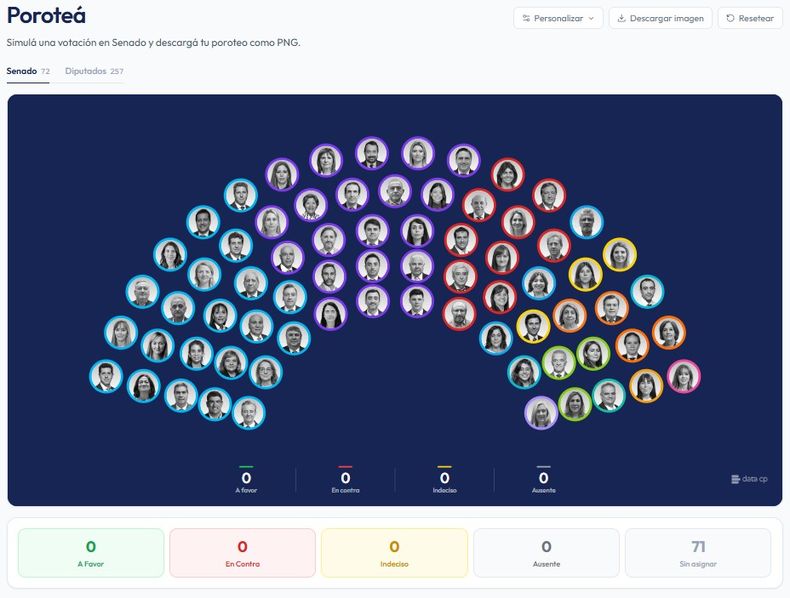
Task: Select the Sin asignar card showing 71
Action: (698, 553)
